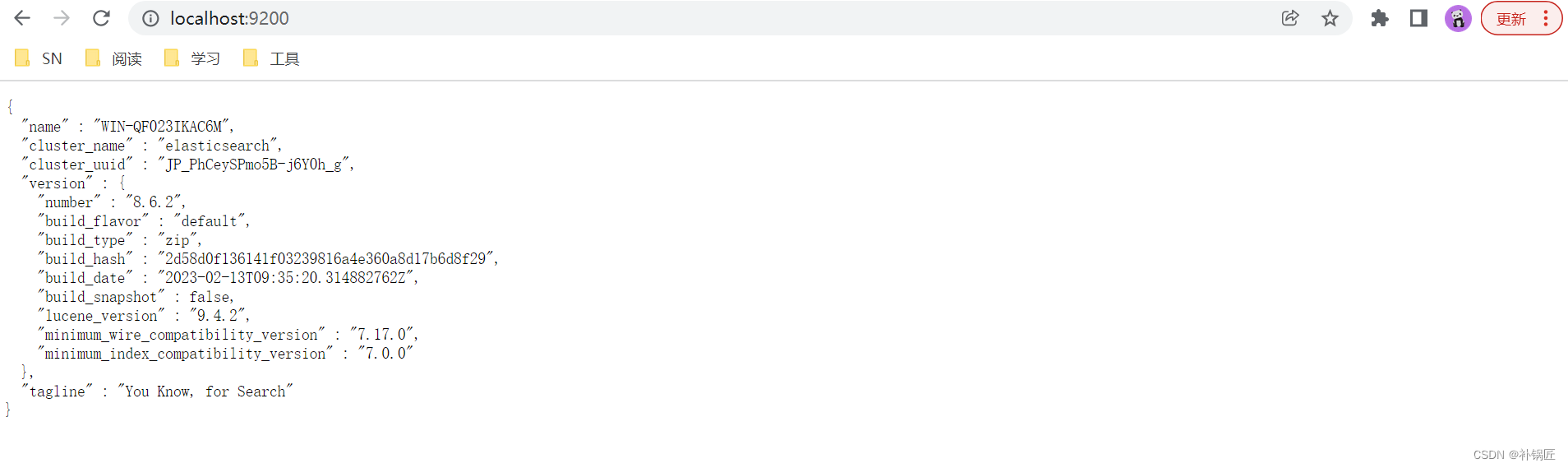Open the SN bookmarks folder
The image size is (1568, 468).
(39, 58)
